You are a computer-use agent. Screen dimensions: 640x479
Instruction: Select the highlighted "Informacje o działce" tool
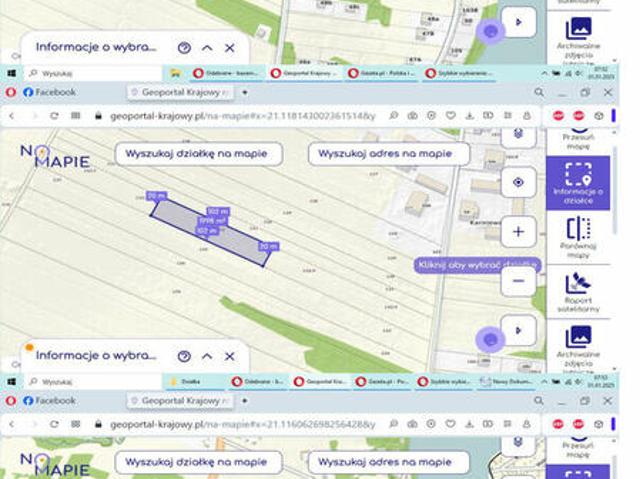(x=578, y=181)
